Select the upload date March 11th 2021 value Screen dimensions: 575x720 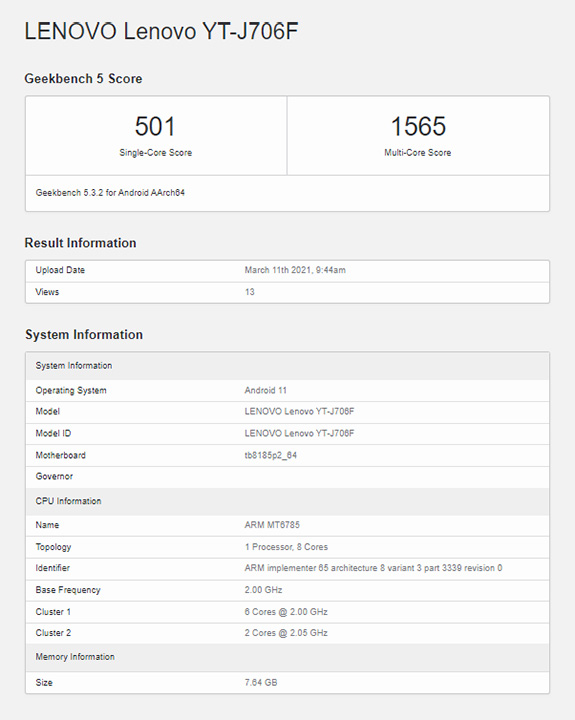[x=295, y=270]
